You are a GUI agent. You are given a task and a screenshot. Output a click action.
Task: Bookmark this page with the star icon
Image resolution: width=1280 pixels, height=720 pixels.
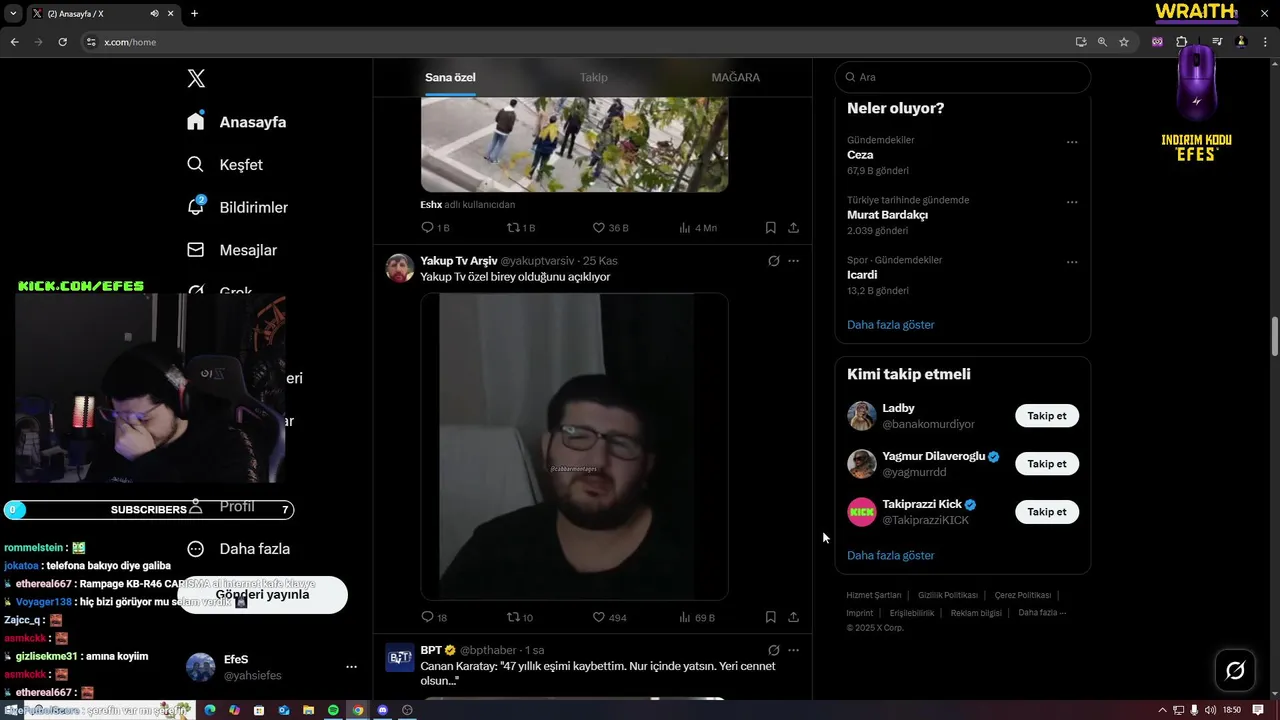(x=1124, y=42)
